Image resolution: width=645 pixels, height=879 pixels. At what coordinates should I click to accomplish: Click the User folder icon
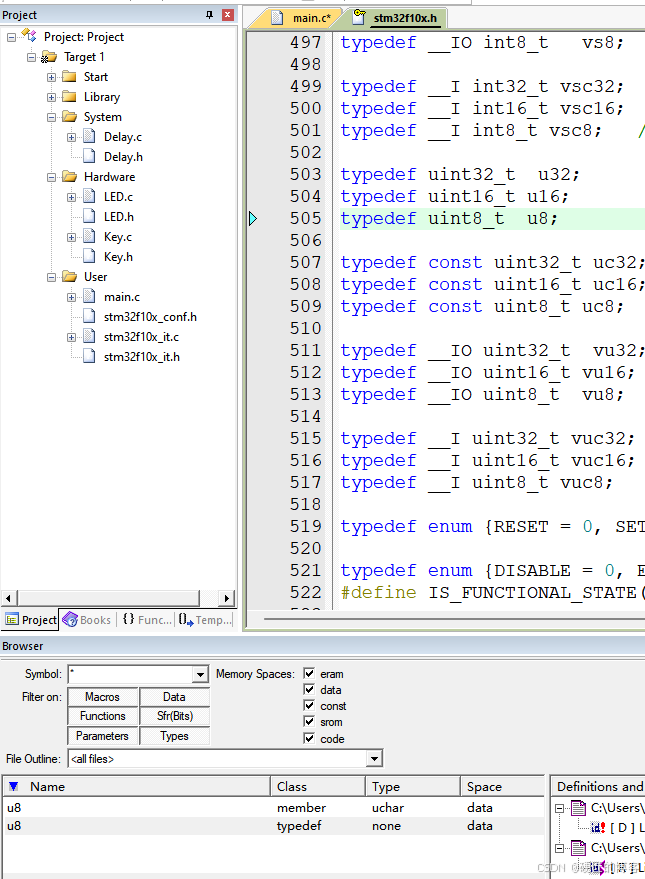pos(69,276)
